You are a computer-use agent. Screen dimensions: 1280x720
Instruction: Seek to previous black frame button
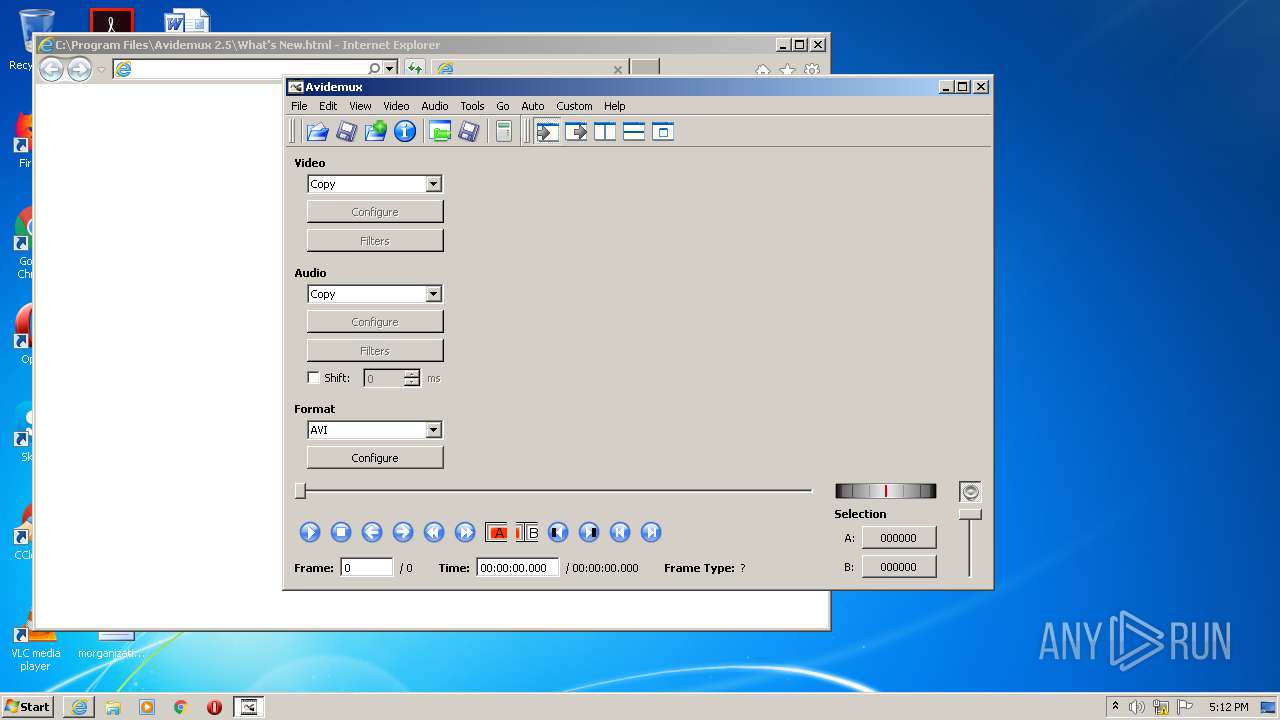[x=558, y=532]
